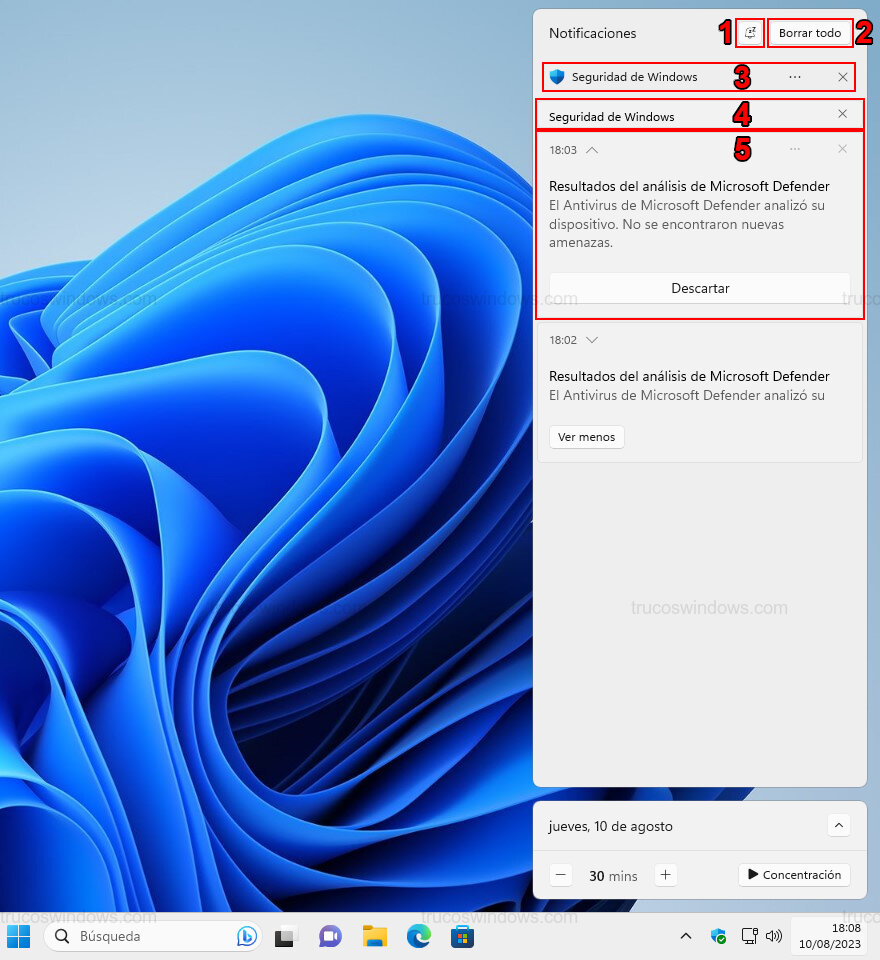Screen dimensions: 880x960
Task: Launch Microsoft Edge from the taskbar
Action: click(x=418, y=937)
